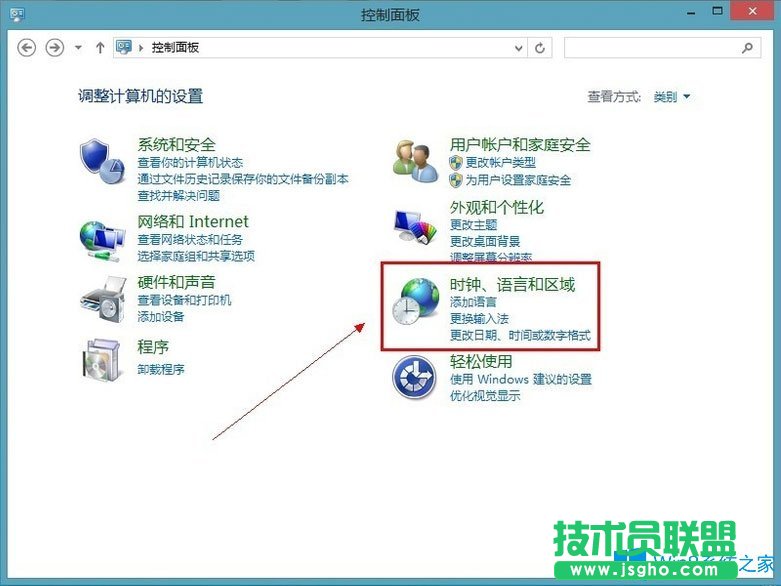Click the control panel icon in address bar
The width and height of the screenshot is (781, 586).
(124, 47)
